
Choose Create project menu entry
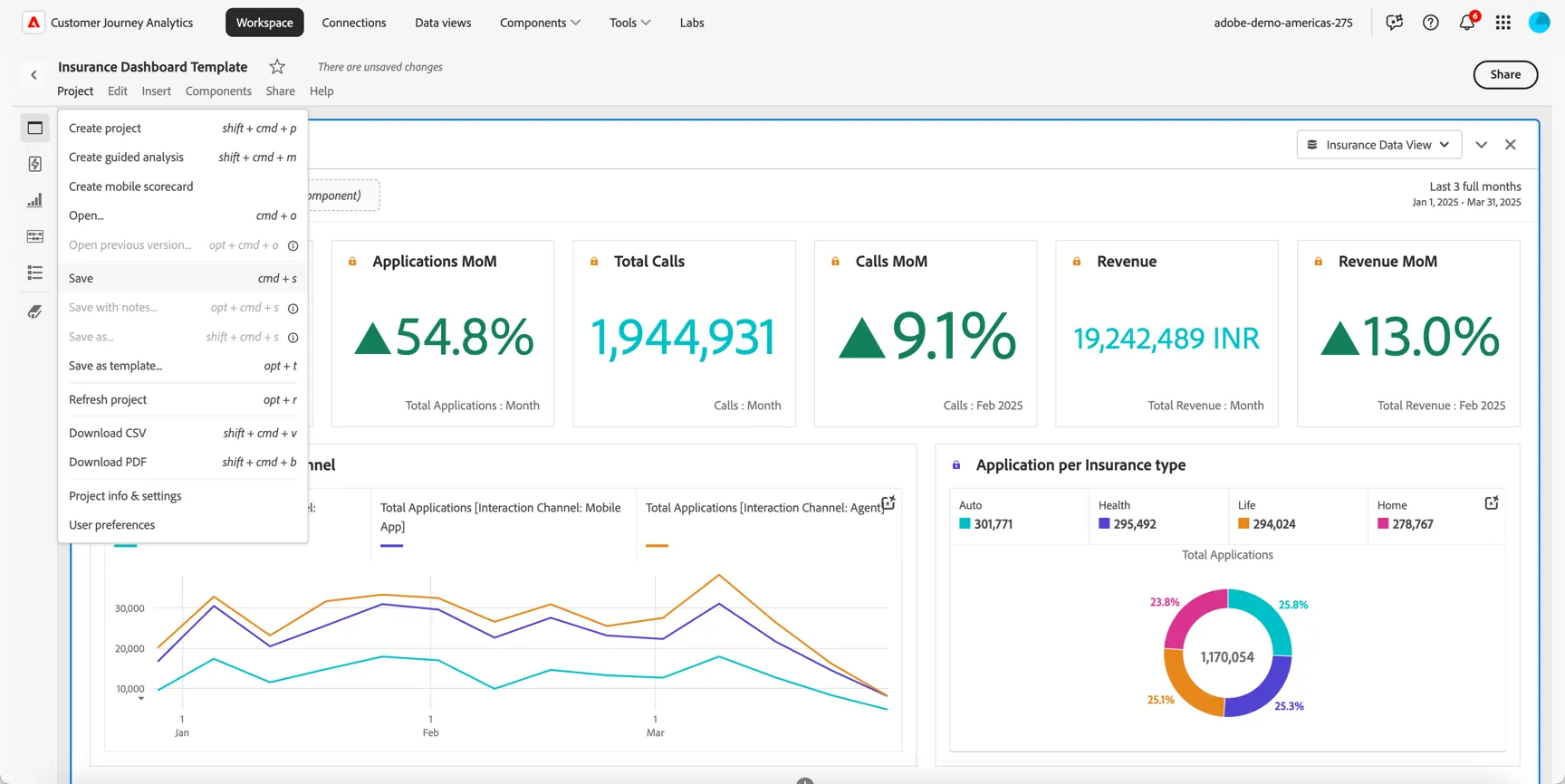(183, 128)
